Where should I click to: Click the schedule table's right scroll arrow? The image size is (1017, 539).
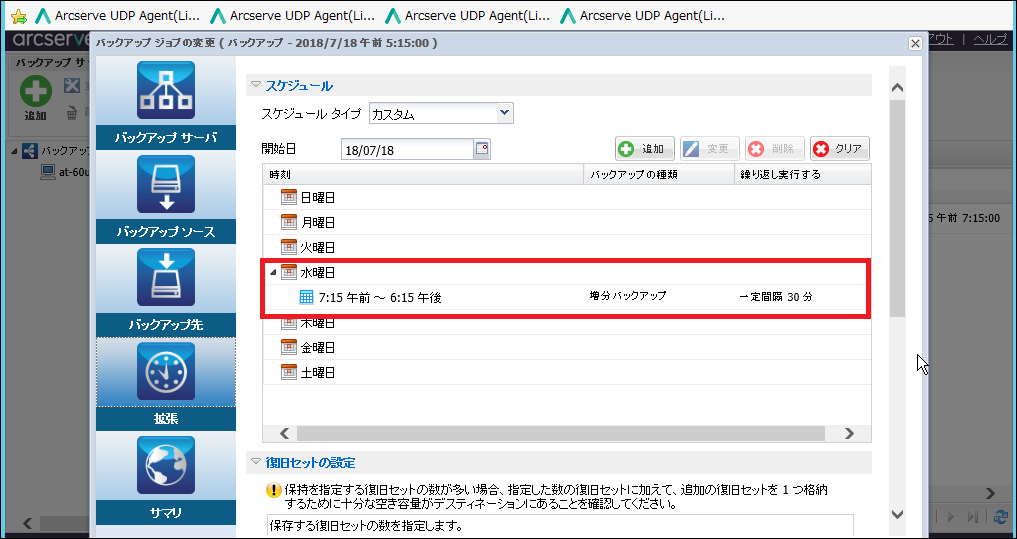[849, 433]
